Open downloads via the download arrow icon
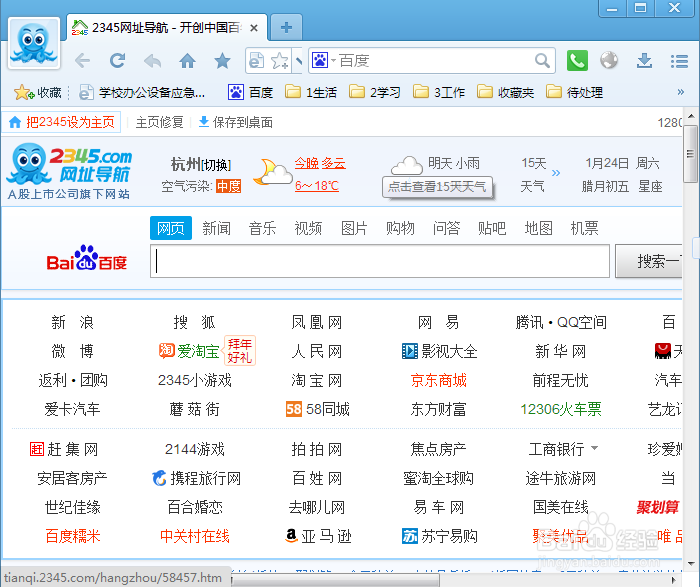This screenshot has height=587, width=700. click(x=644, y=60)
